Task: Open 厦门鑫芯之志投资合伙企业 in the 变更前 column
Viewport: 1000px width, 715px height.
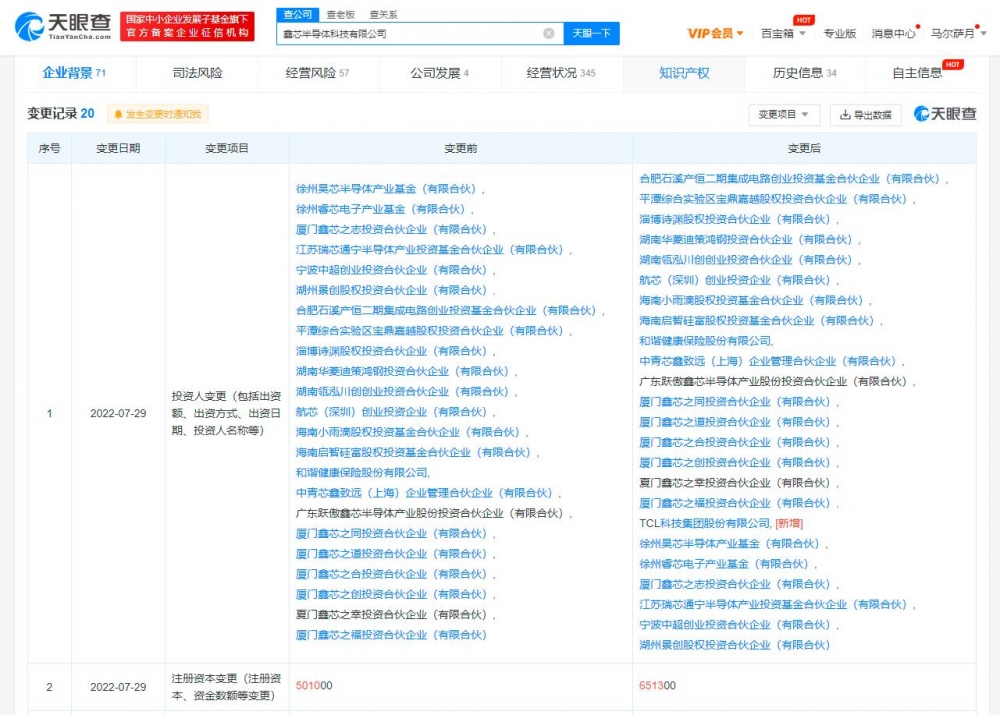Action: (x=392, y=230)
